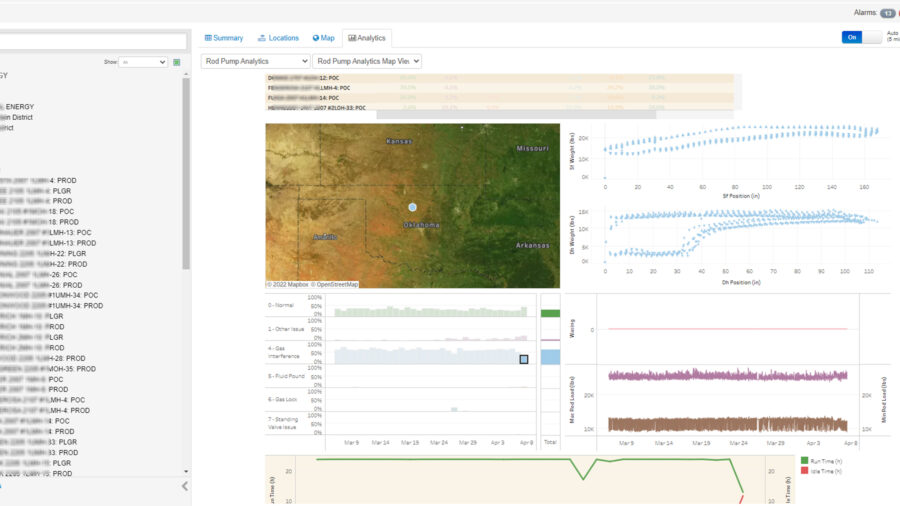Image resolution: width=900 pixels, height=506 pixels.
Task: Click the Amarillo label on the map
Action: point(325,237)
